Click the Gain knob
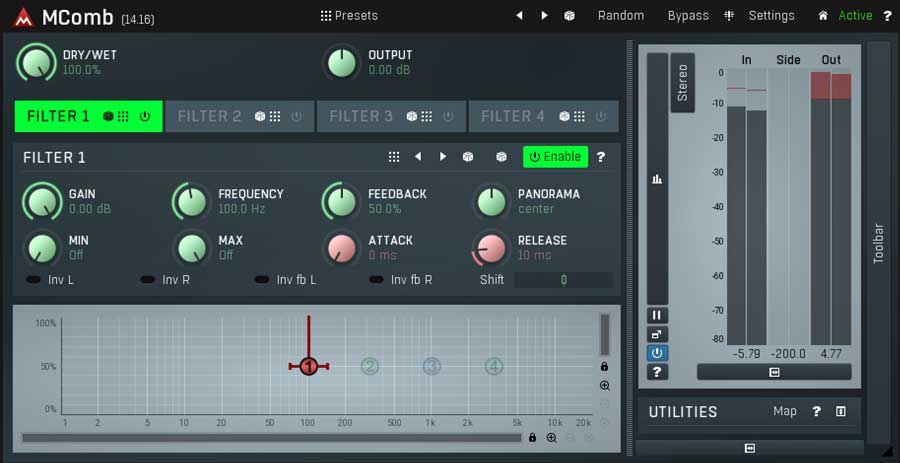This screenshot has height=463, width=900. (x=42, y=201)
